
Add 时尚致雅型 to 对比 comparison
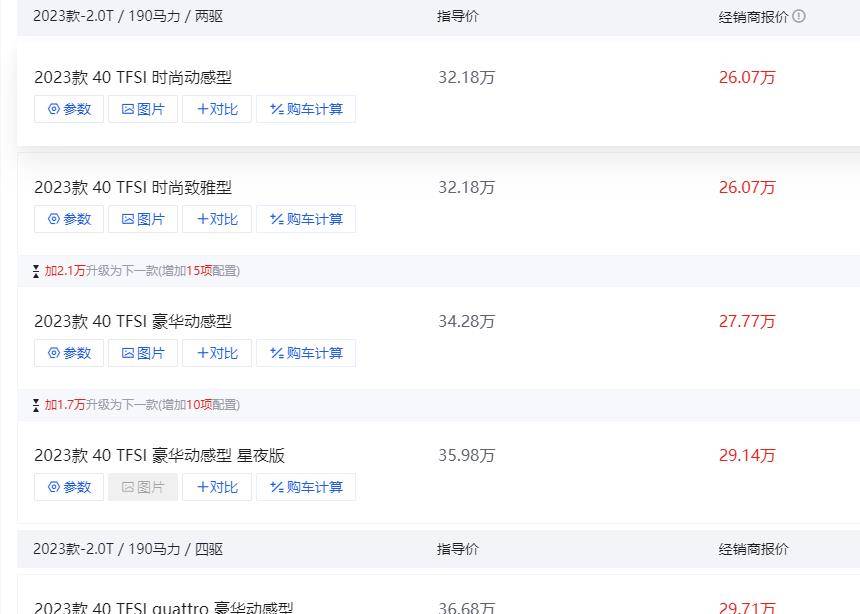click(x=217, y=219)
